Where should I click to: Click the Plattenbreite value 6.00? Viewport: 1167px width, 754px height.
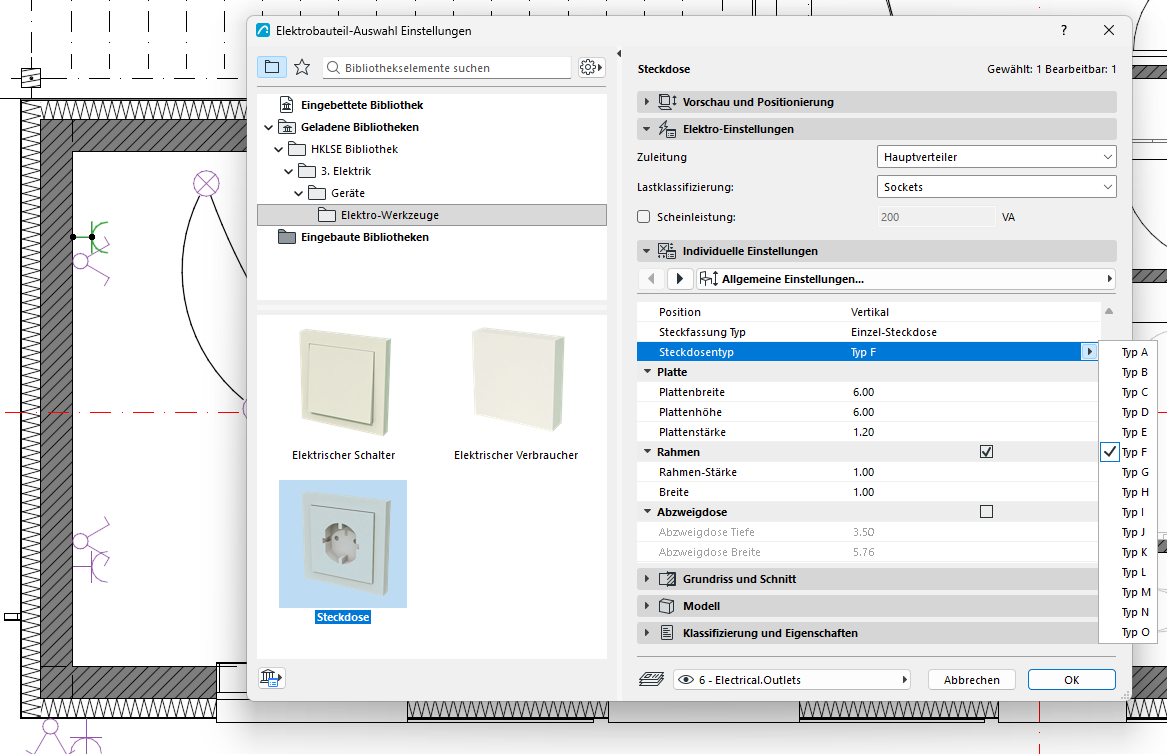[x=863, y=392]
